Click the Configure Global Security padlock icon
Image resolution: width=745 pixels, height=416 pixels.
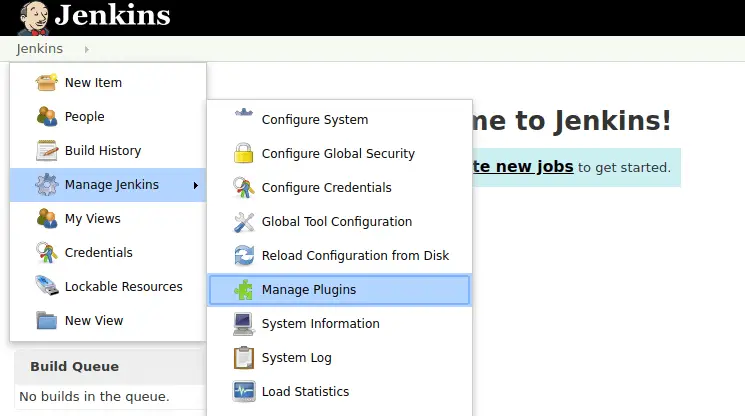(x=244, y=153)
